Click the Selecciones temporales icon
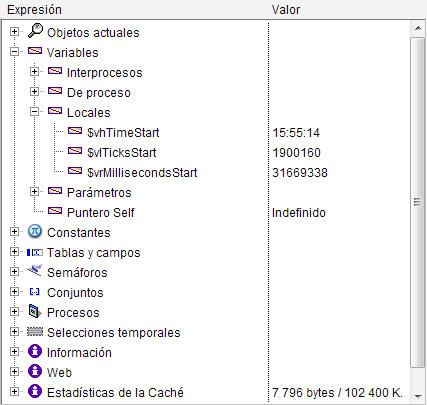Image resolution: width=427 pixels, height=405 pixels. [35, 332]
